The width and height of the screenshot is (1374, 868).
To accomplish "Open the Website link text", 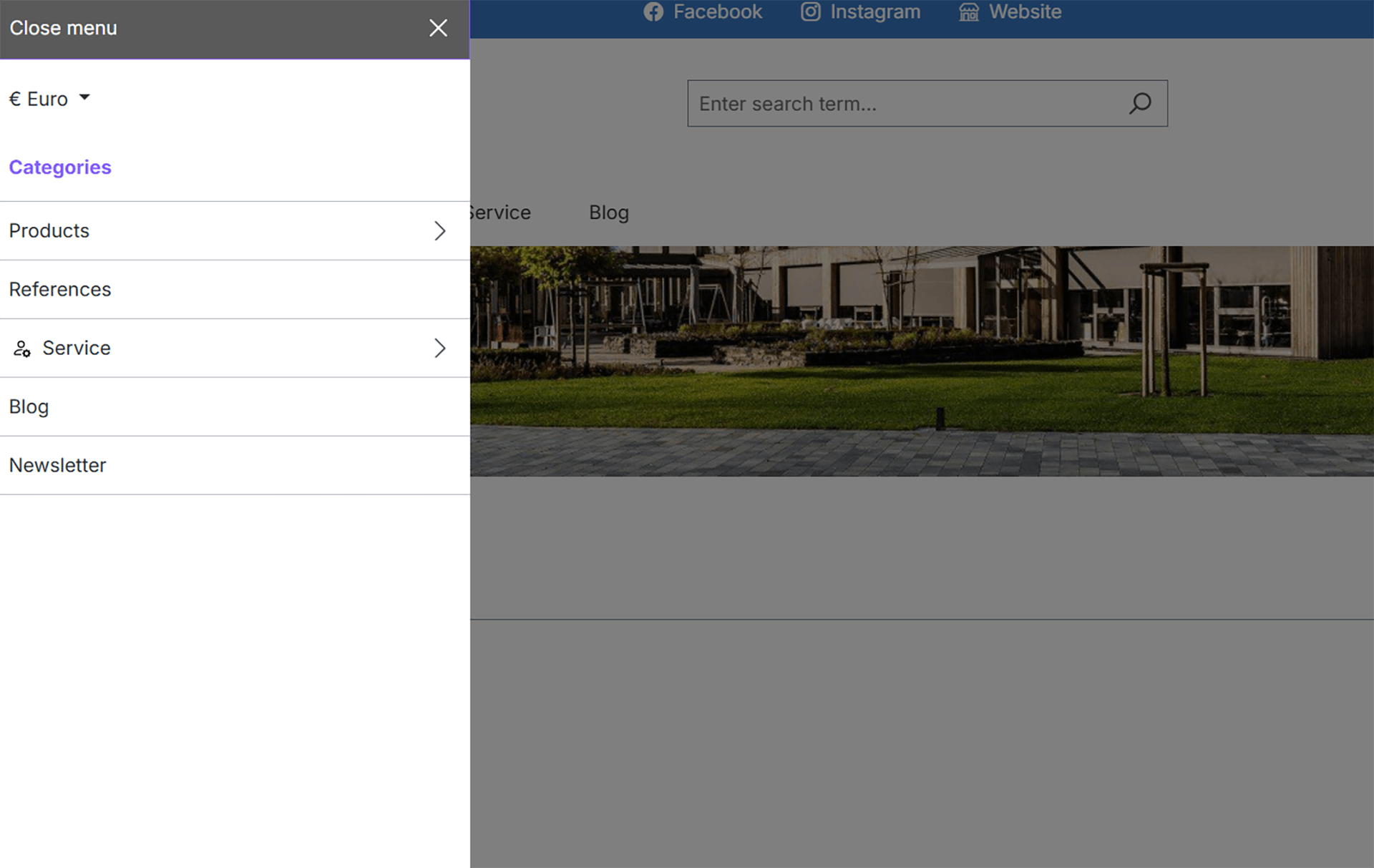I will 1025,11.
